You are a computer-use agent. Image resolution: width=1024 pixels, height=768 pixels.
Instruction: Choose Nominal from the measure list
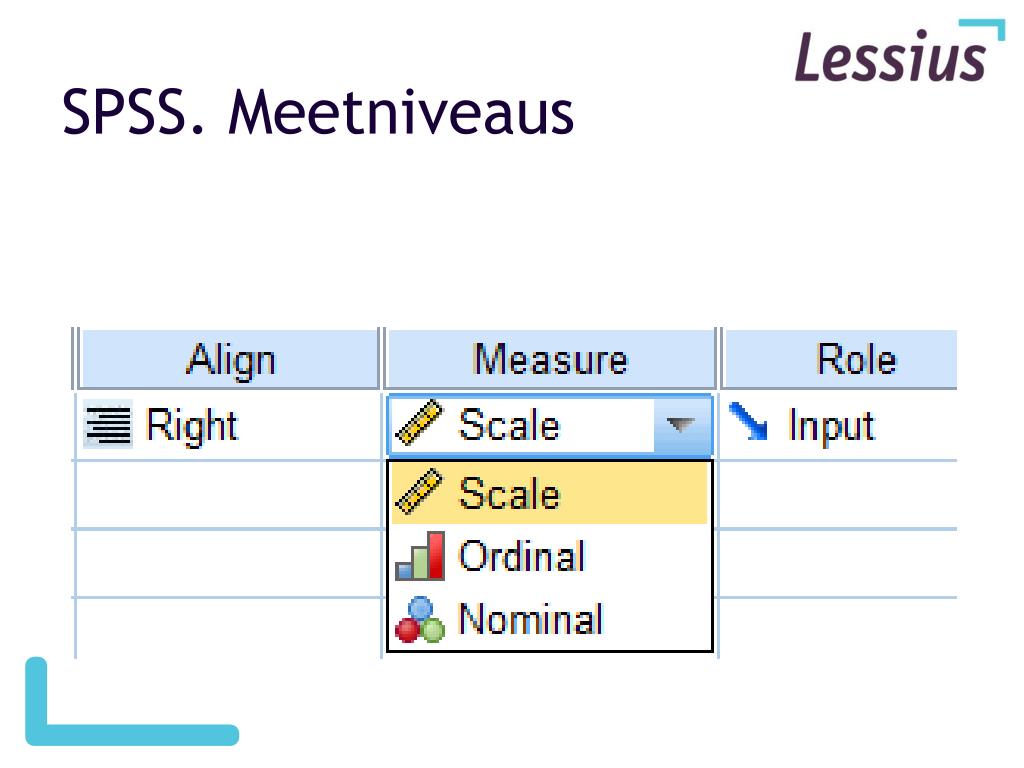(549, 618)
